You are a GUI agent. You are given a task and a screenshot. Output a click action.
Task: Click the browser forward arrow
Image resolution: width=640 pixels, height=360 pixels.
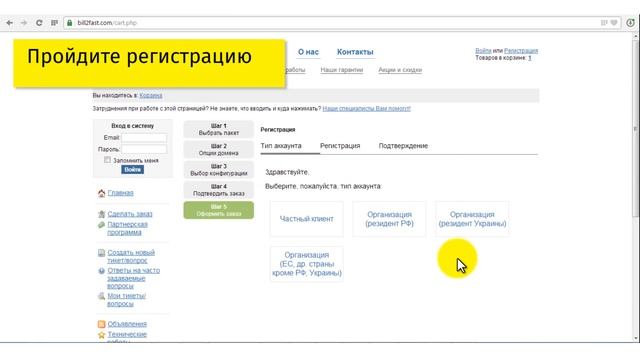pyautogui.click(x=24, y=23)
